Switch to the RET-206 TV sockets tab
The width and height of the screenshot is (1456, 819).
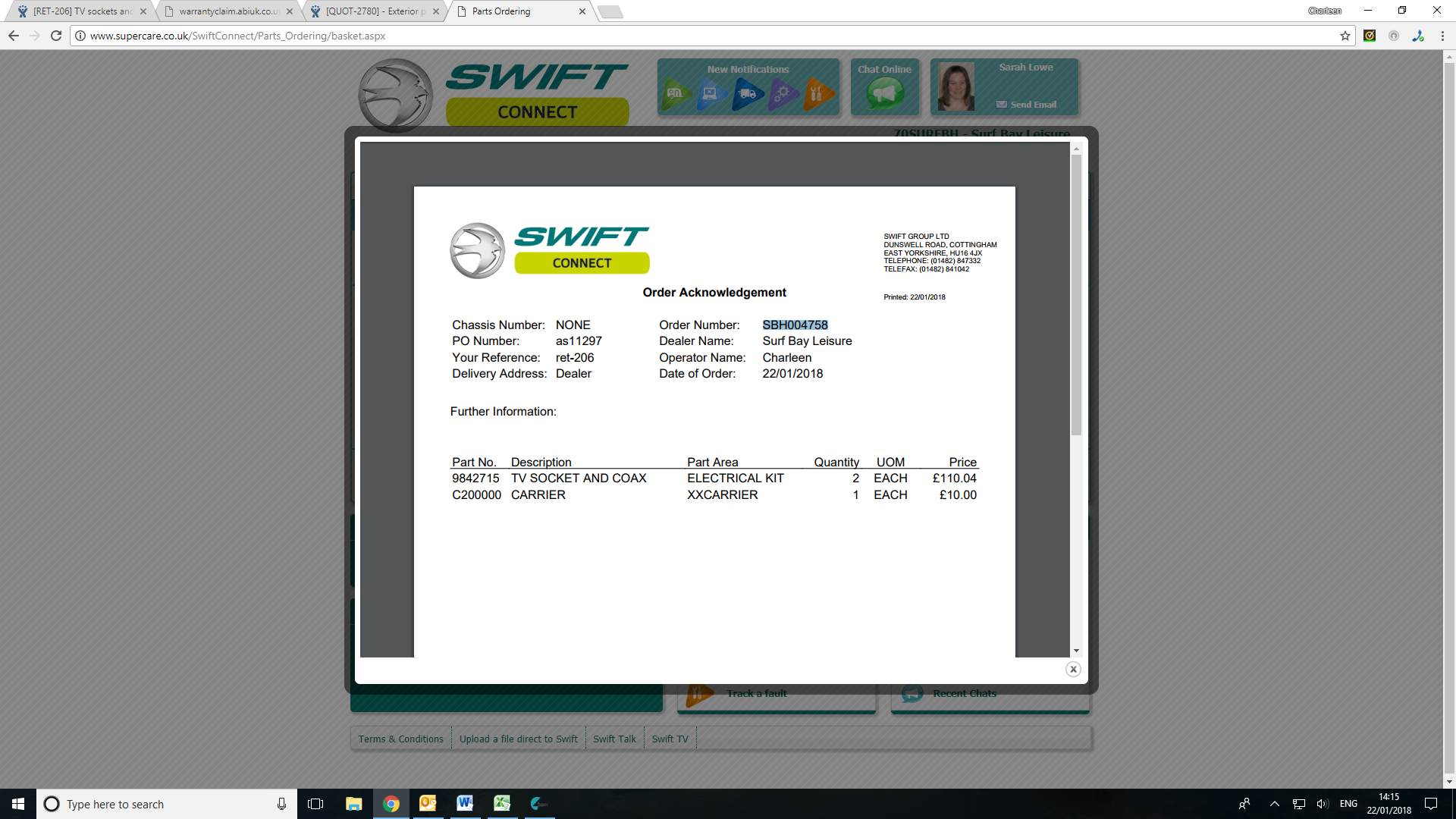tap(82, 11)
